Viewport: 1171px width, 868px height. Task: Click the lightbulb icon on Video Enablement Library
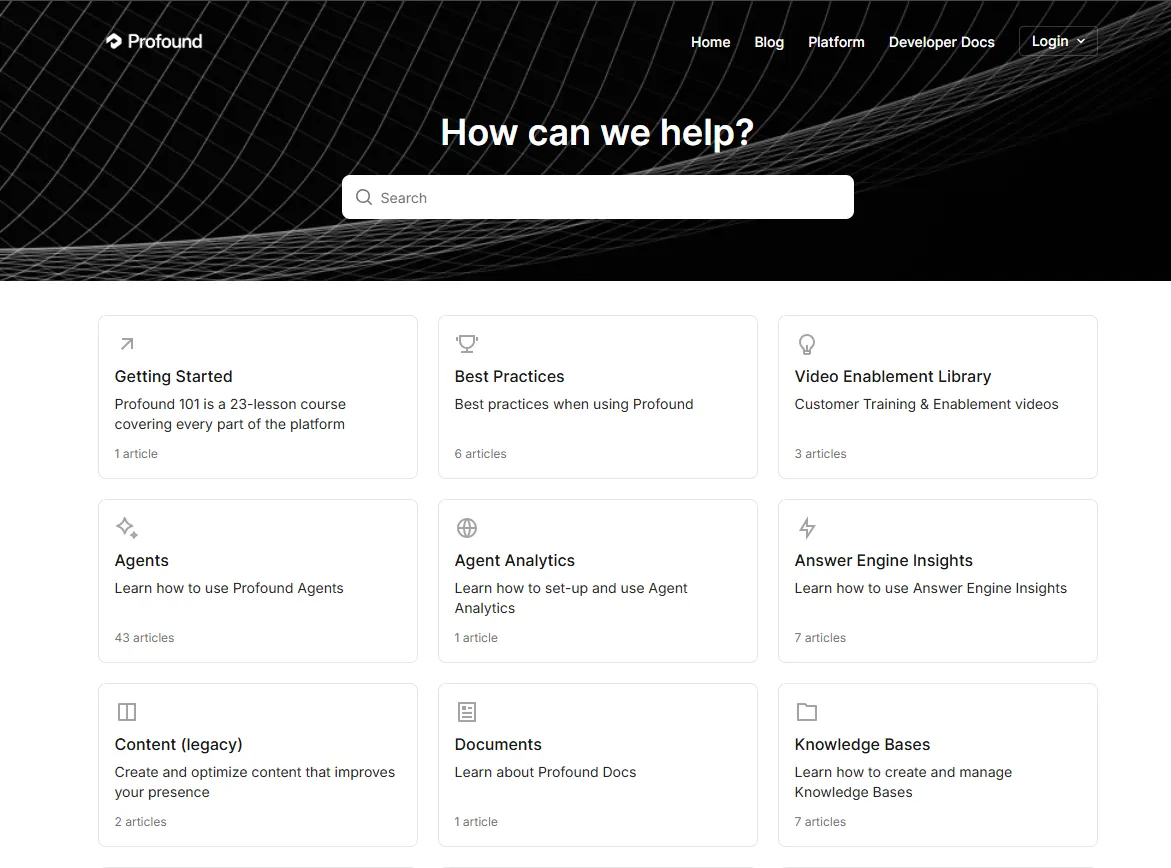point(807,344)
